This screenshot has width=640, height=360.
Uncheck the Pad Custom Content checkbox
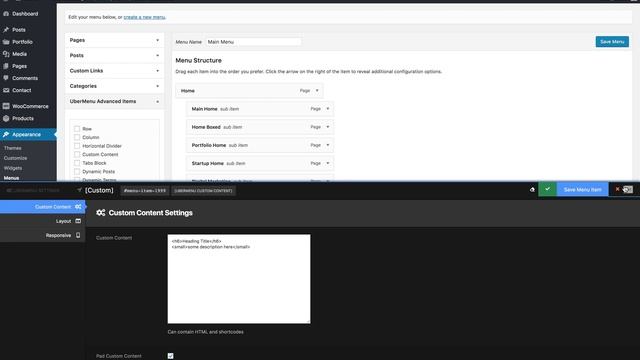tap(171, 356)
